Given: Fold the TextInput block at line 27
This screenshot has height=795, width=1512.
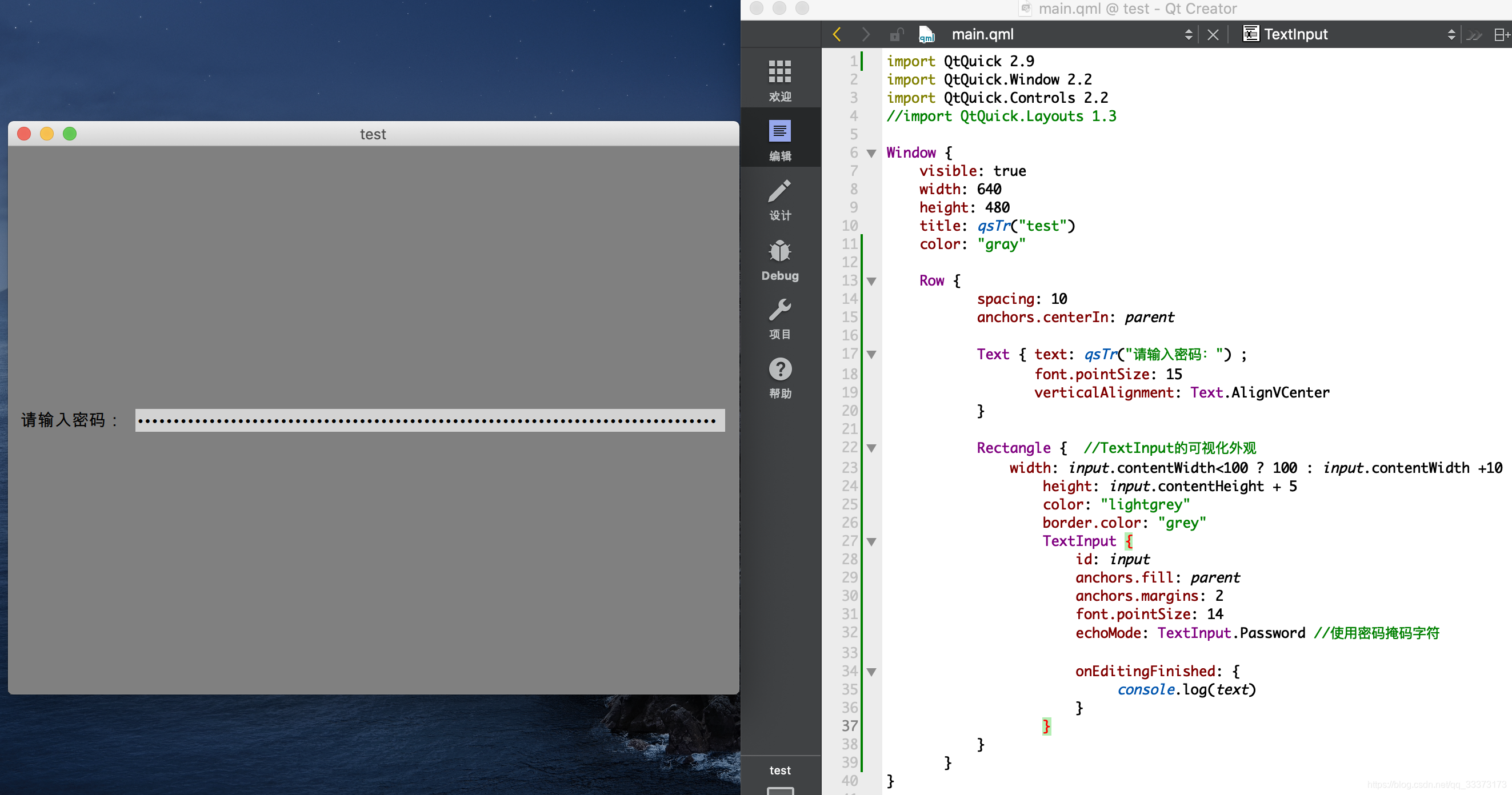Looking at the screenshot, I should (x=871, y=541).
